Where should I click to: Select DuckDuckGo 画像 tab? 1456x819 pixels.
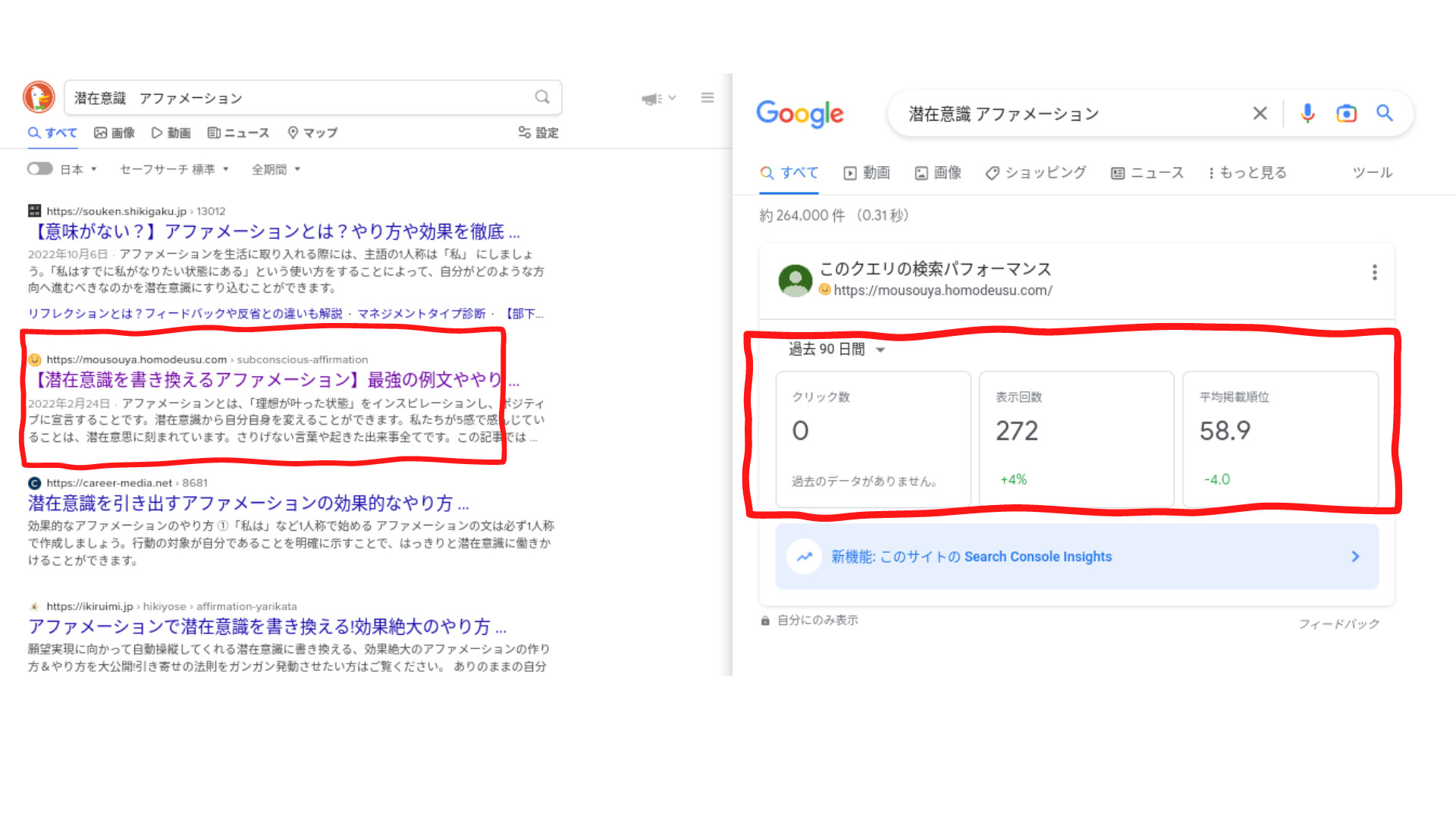point(114,133)
